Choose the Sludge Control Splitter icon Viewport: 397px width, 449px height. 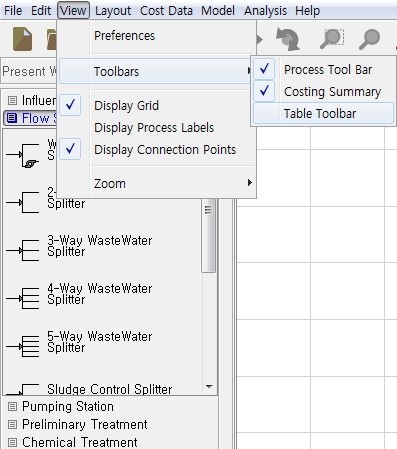(x=23, y=389)
